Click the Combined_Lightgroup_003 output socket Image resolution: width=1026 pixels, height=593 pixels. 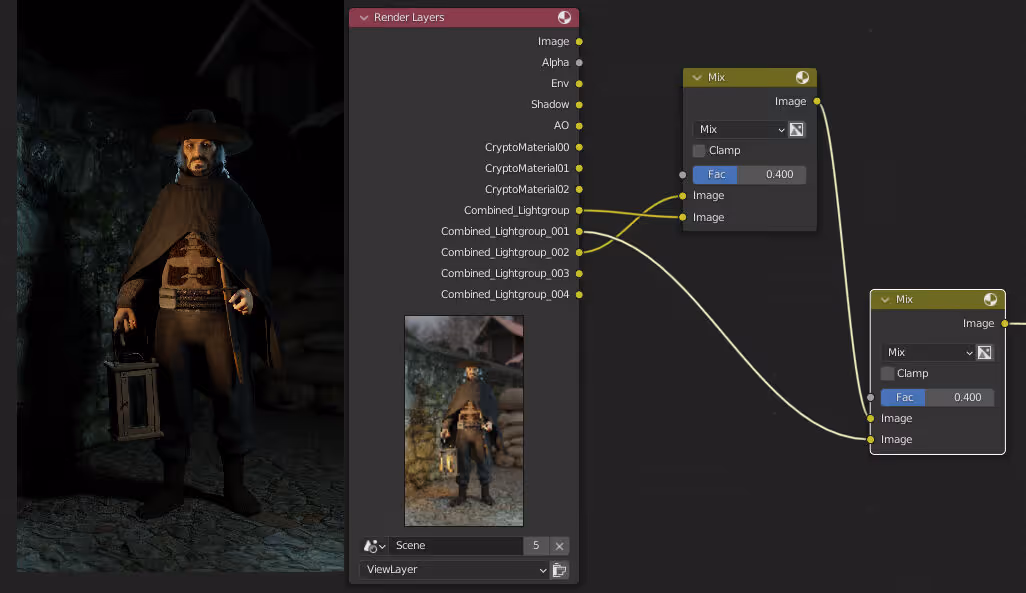tap(579, 274)
